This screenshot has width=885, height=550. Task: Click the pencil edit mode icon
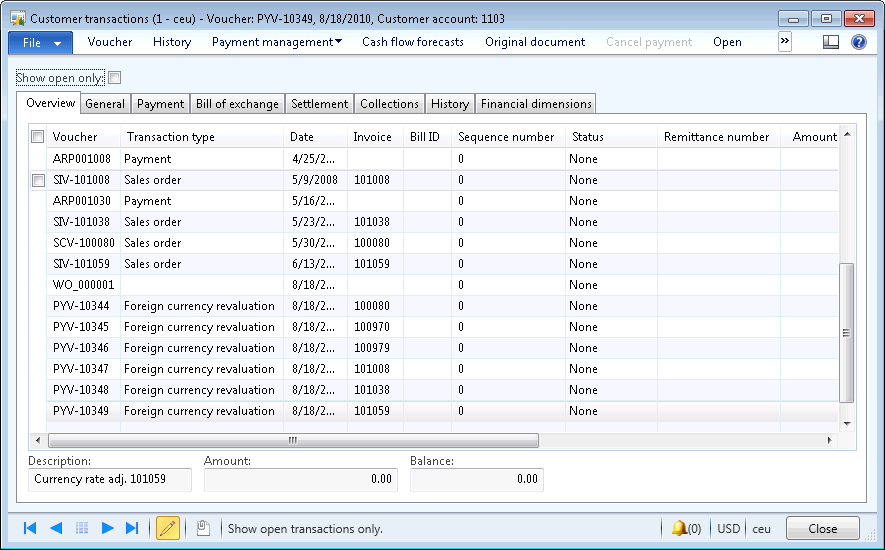pyautogui.click(x=168, y=528)
